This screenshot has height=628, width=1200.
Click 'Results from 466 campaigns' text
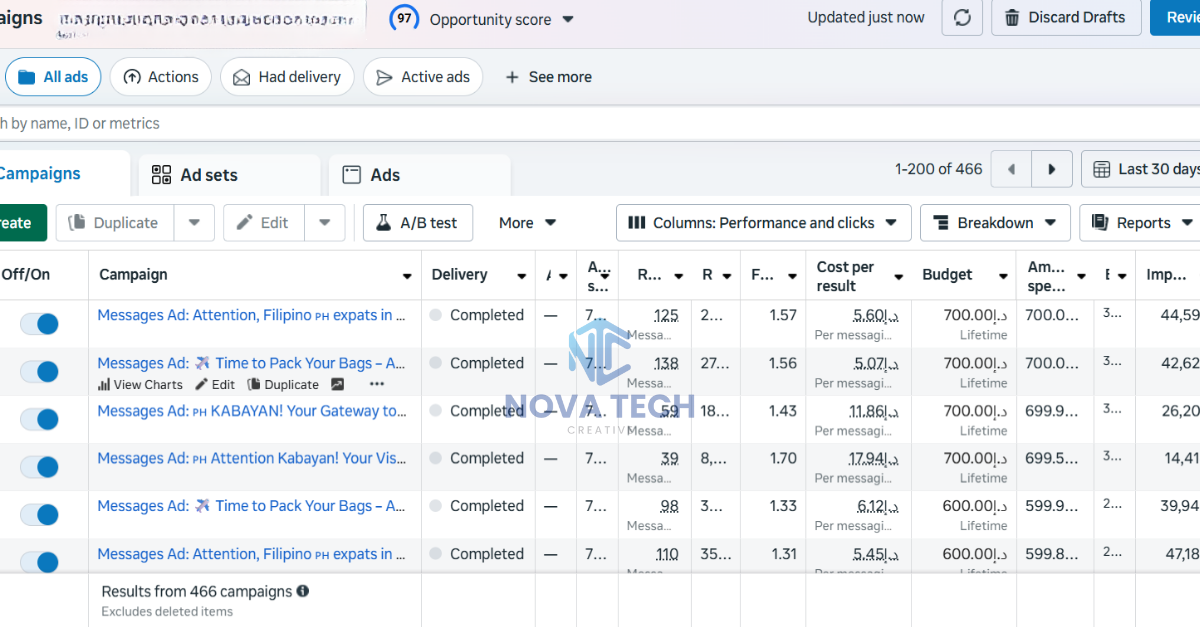(x=197, y=591)
